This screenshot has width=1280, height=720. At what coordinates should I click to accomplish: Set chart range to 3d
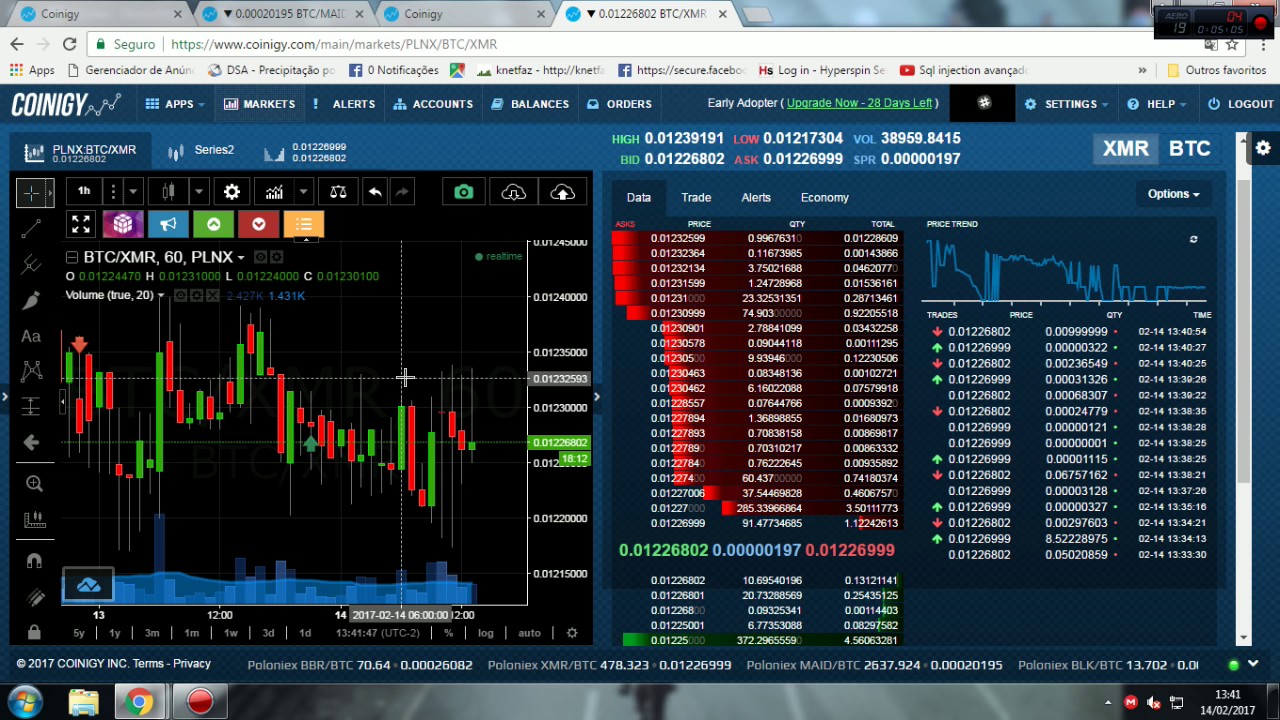click(268, 632)
